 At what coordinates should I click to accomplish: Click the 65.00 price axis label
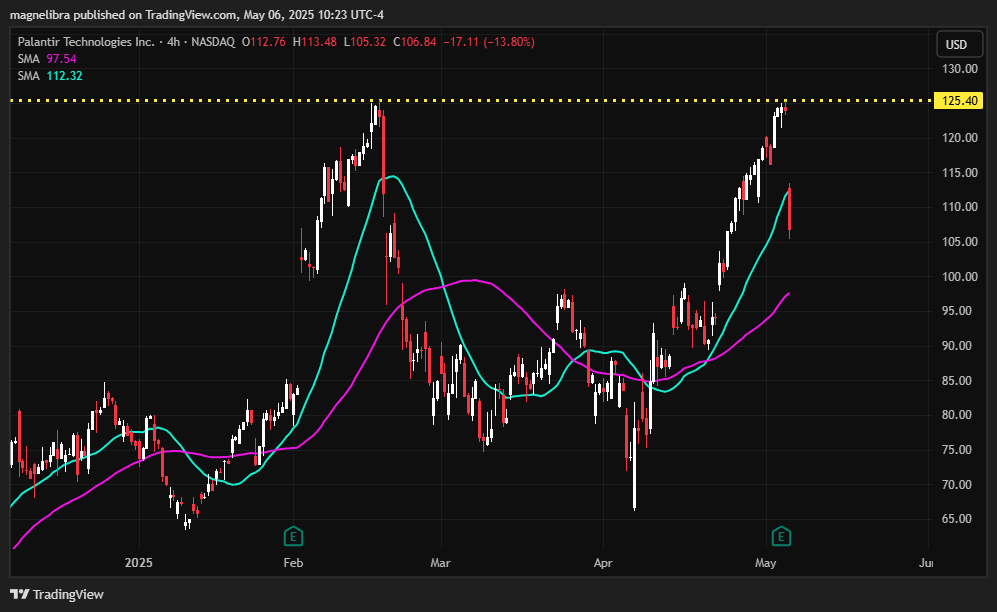pyautogui.click(x=957, y=519)
